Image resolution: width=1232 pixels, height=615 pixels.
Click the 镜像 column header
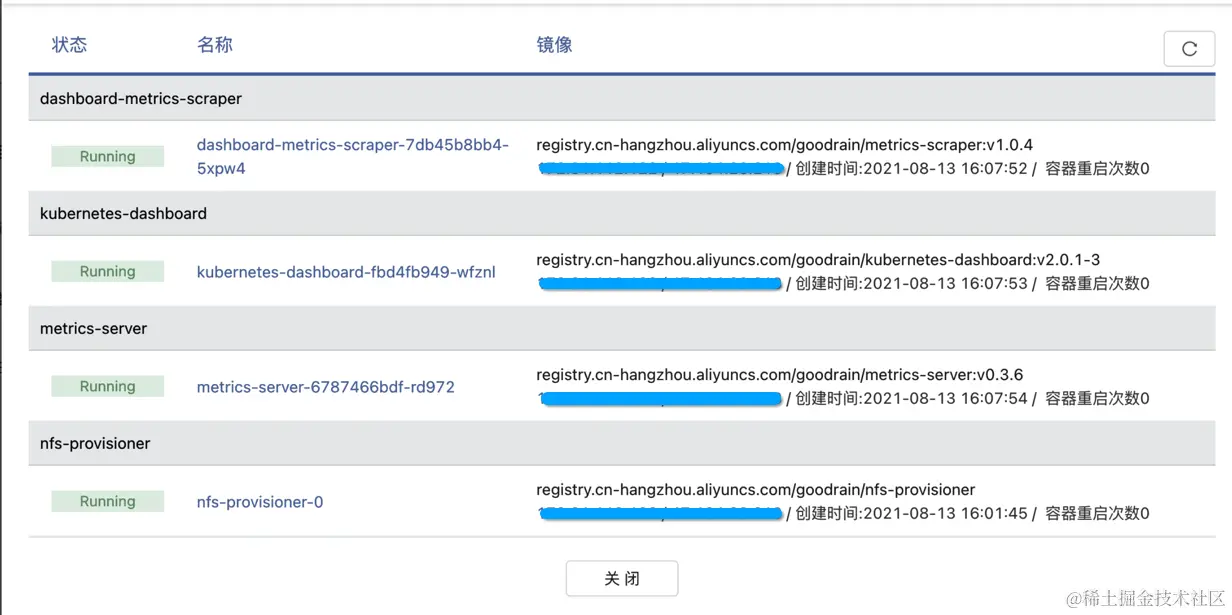pyautogui.click(x=554, y=45)
